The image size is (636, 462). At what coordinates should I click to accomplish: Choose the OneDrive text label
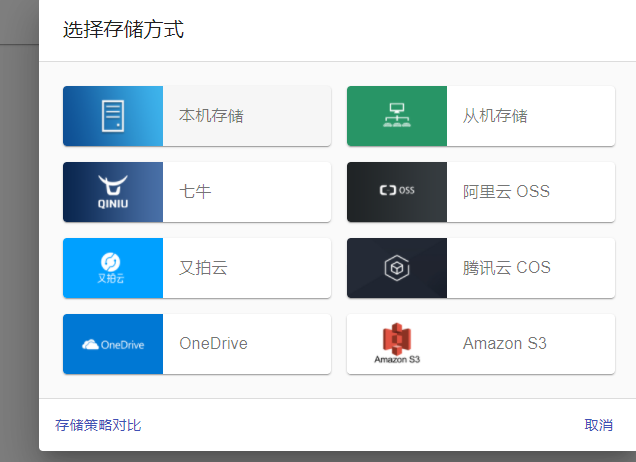point(213,344)
